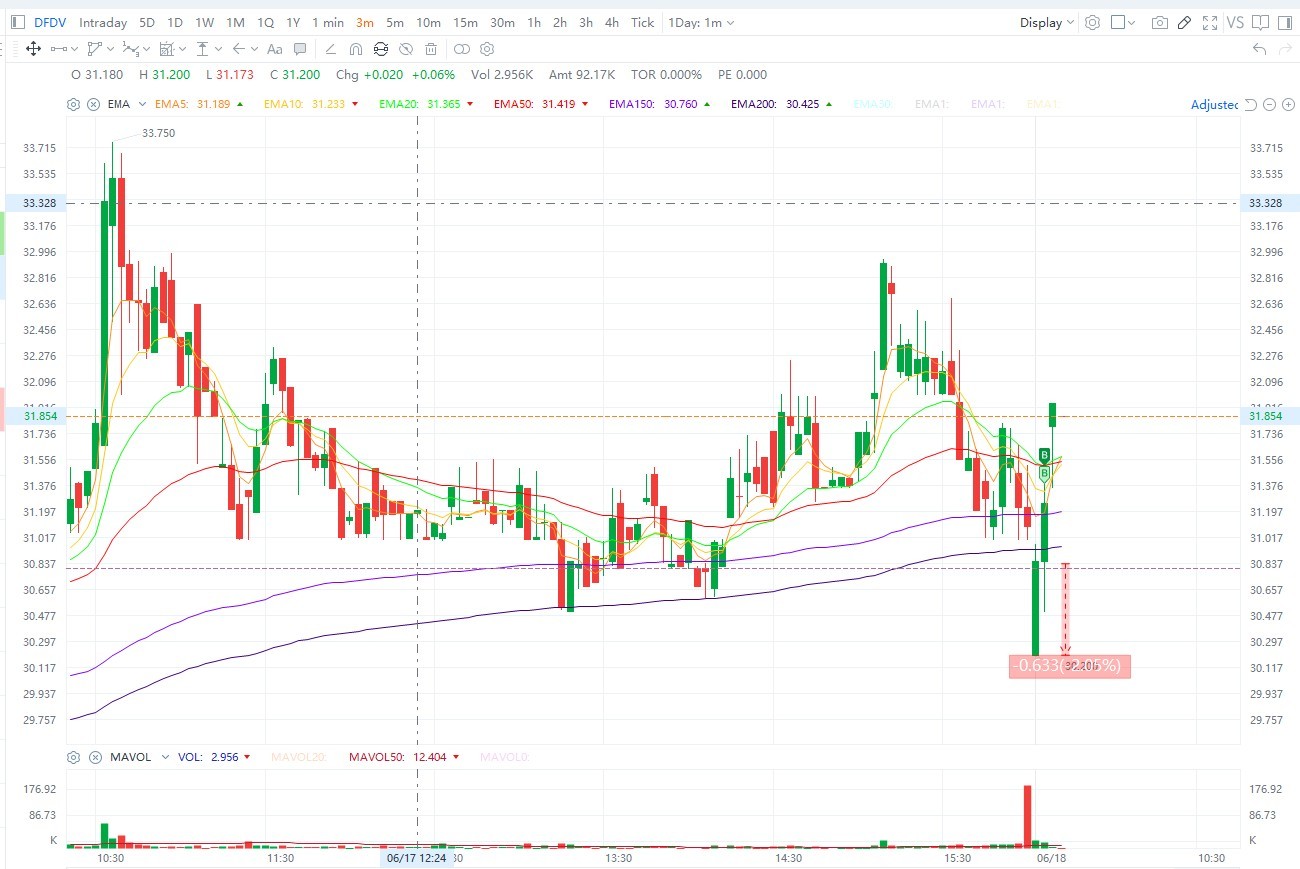Open the 1Day: 1m dropdown
This screenshot has height=869, width=1300.
[701, 22]
